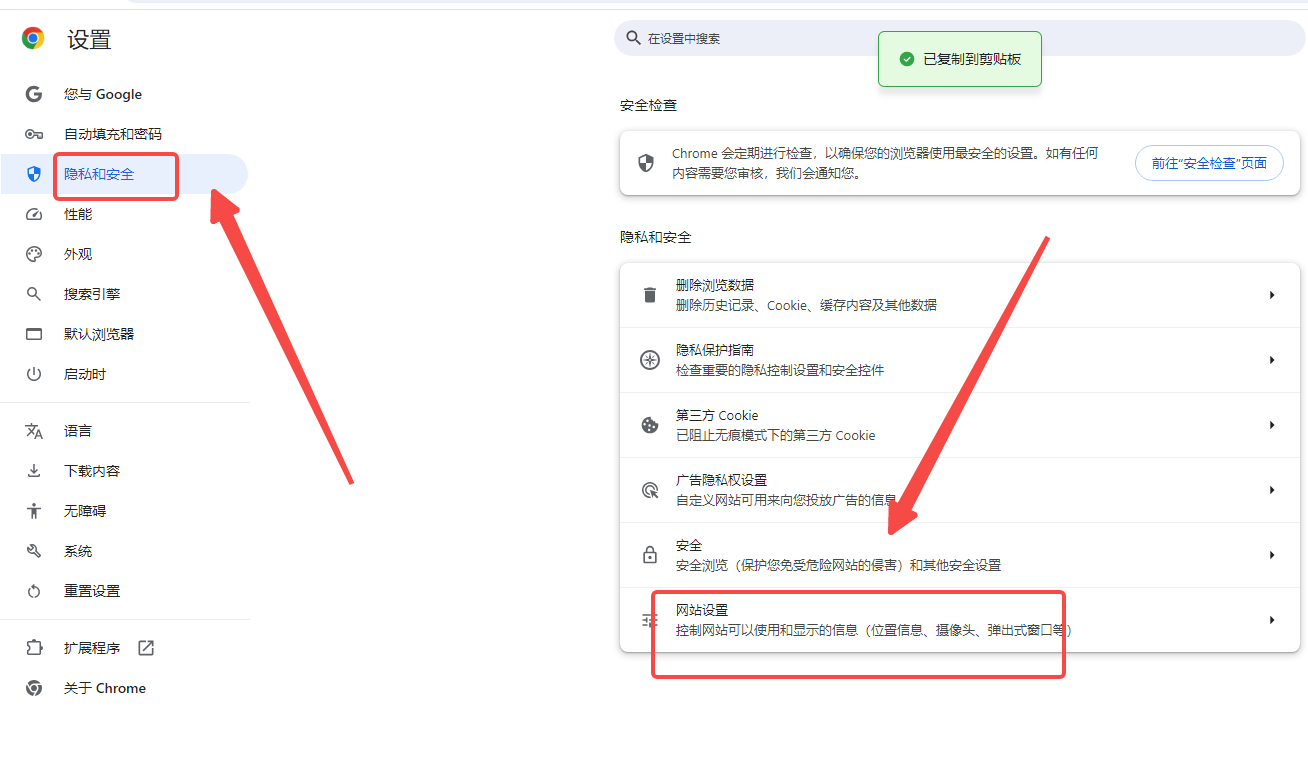The width and height of the screenshot is (1308, 772).
Task: Click the wrench icon for 系统
Action: click(x=34, y=551)
